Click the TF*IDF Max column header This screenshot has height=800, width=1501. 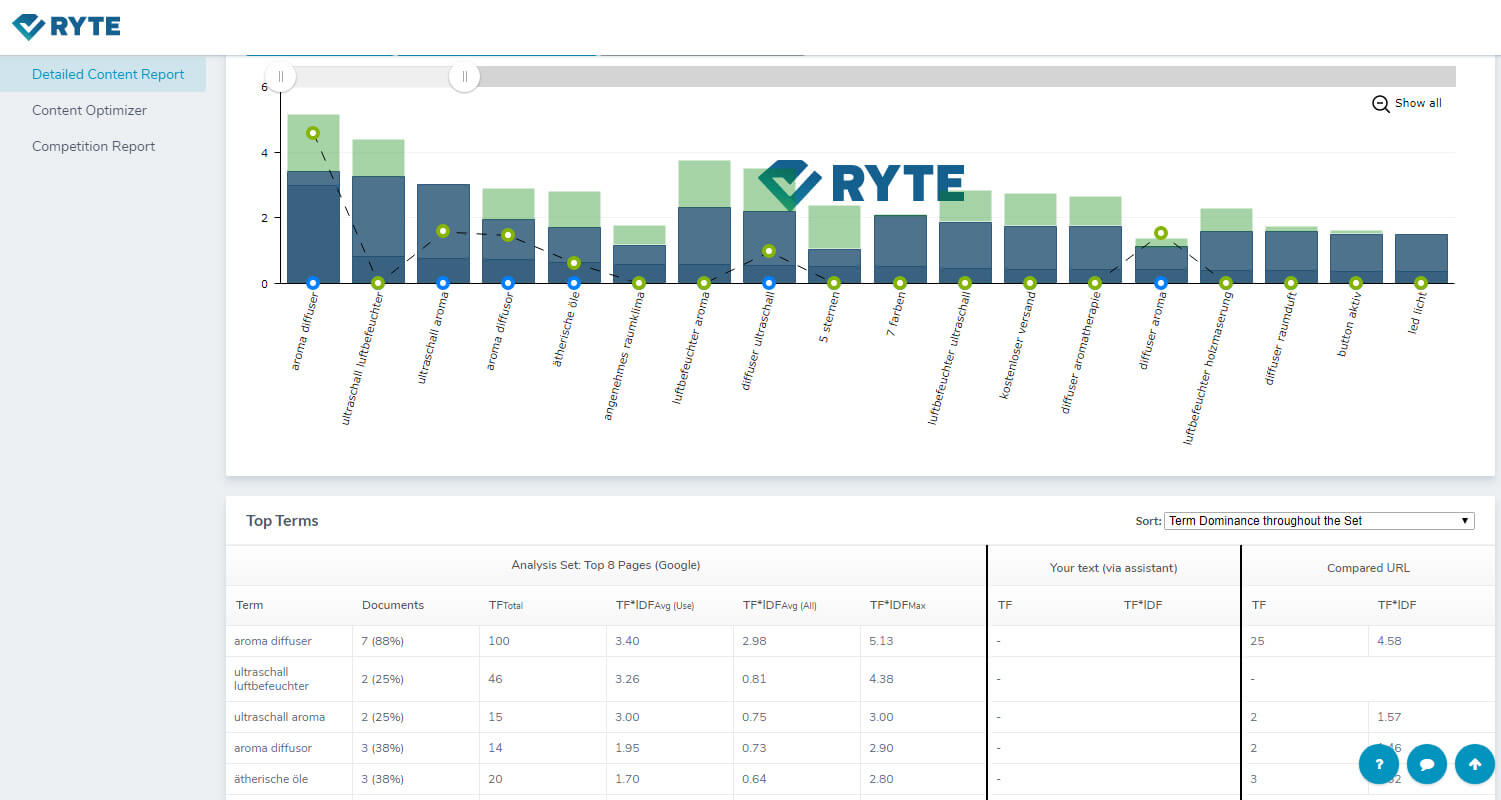click(x=898, y=605)
